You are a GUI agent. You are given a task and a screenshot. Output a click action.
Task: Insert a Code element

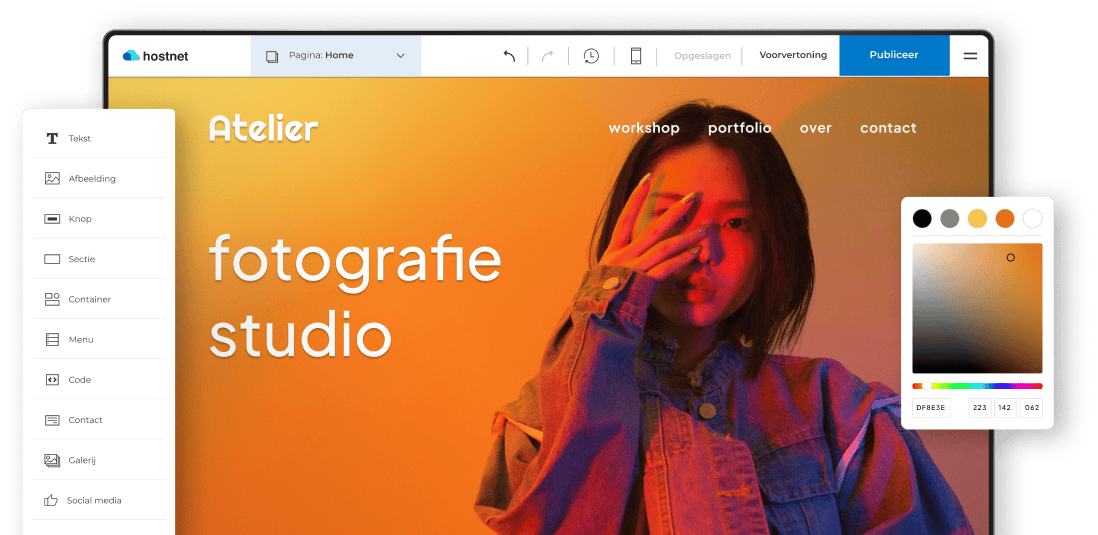pos(52,380)
